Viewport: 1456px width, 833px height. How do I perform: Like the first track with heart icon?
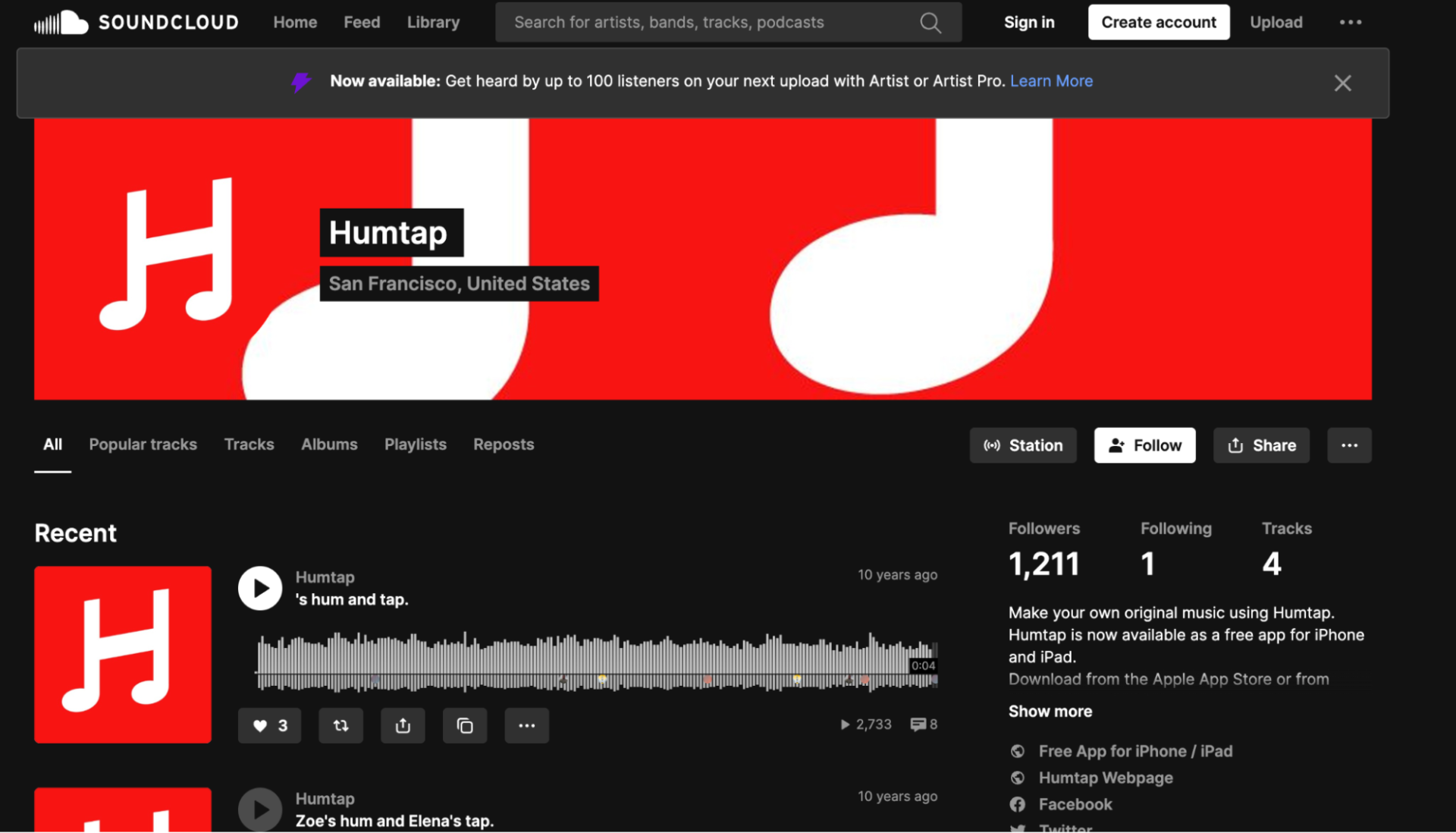pyautogui.click(x=269, y=725)
